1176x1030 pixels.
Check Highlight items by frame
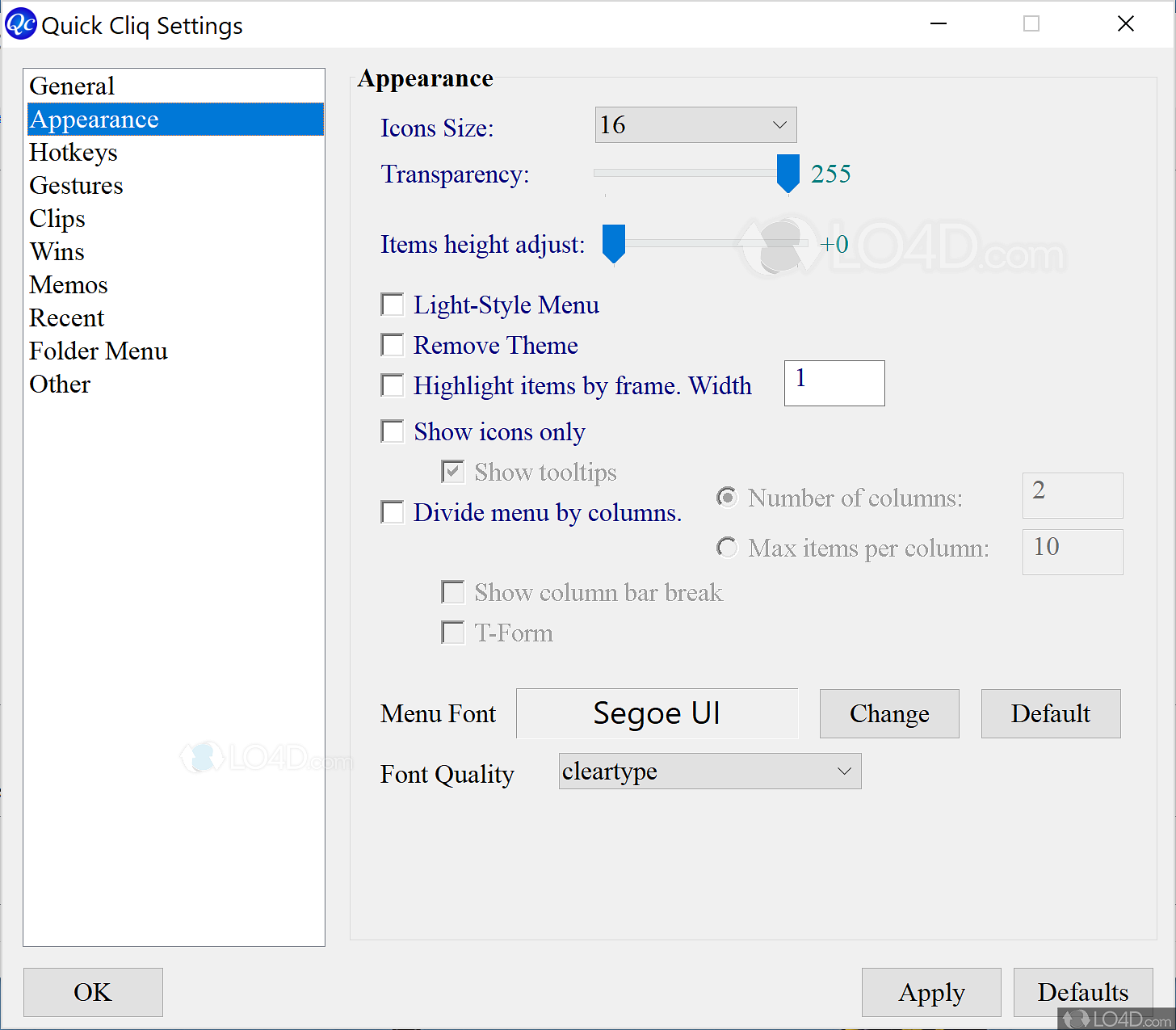392,385
